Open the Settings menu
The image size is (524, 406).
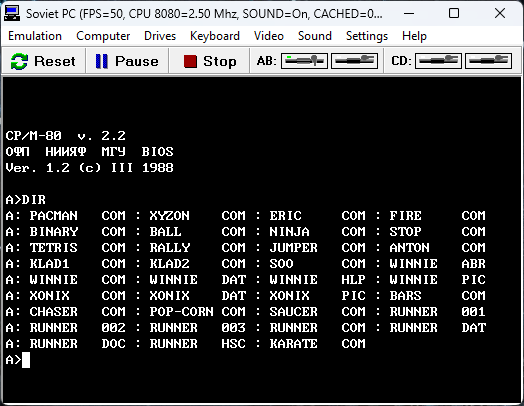pyautogui.click(x=367, y=36)
